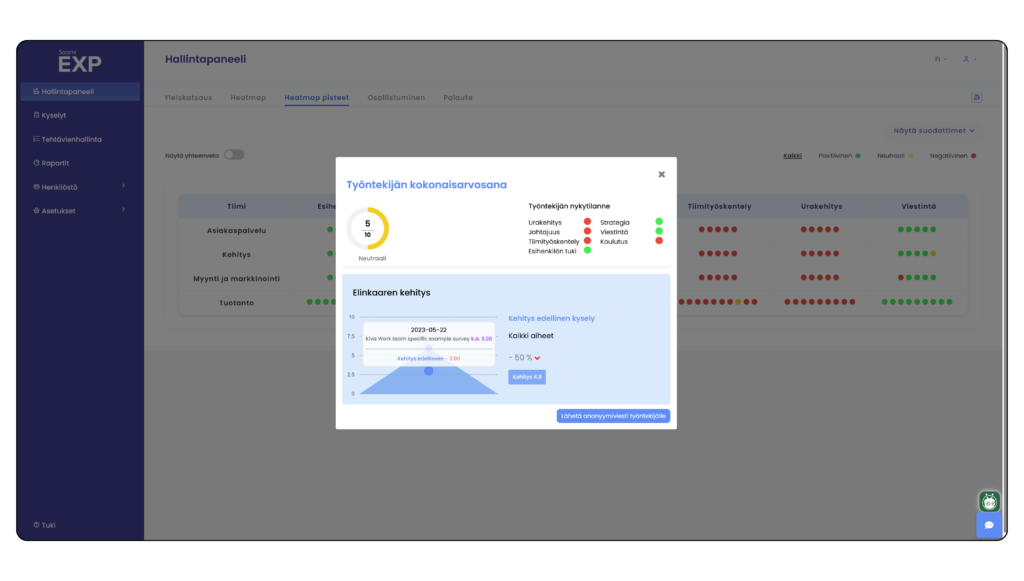Image resolution: width=1024 pixels, height=581 pixels.
Task: Click the blue data point on chart
Action: [428, 371]
